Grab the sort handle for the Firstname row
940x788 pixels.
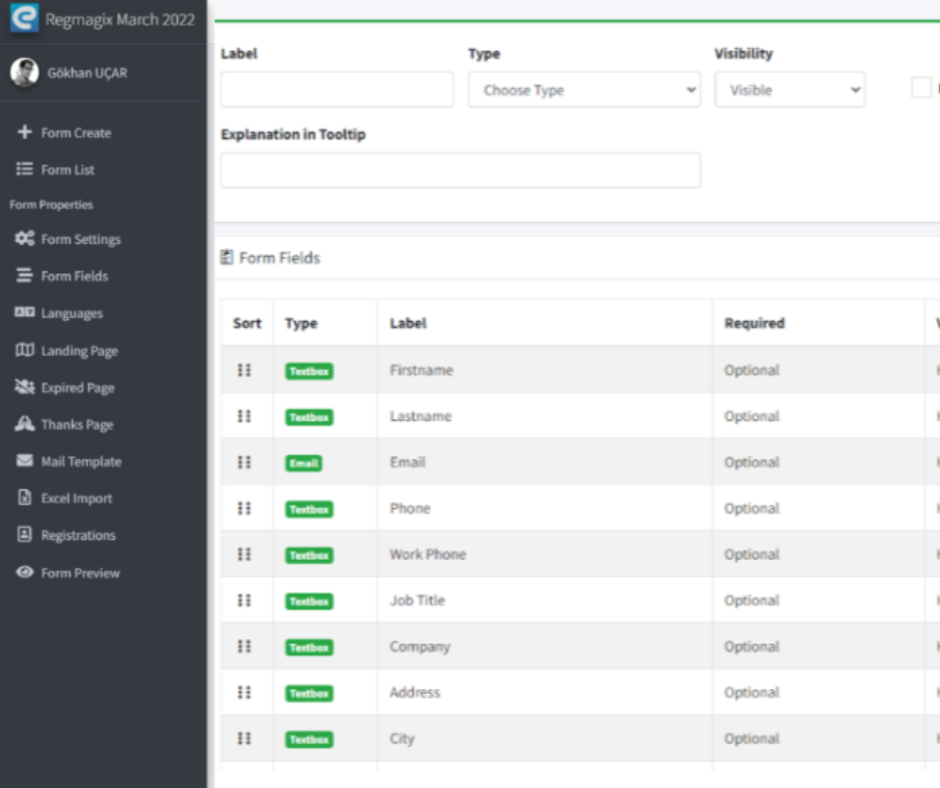pyautogui.click(x=244, y=370)
